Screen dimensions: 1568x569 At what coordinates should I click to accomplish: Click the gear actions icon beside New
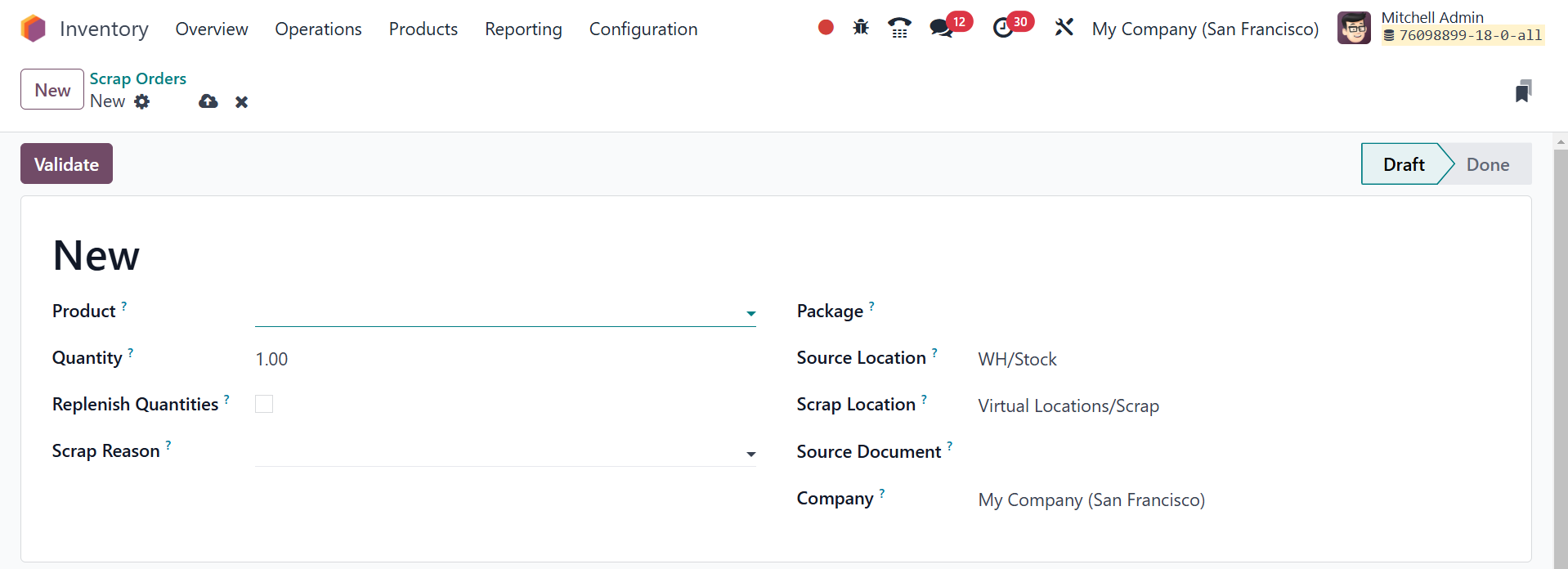pos(142,101)
